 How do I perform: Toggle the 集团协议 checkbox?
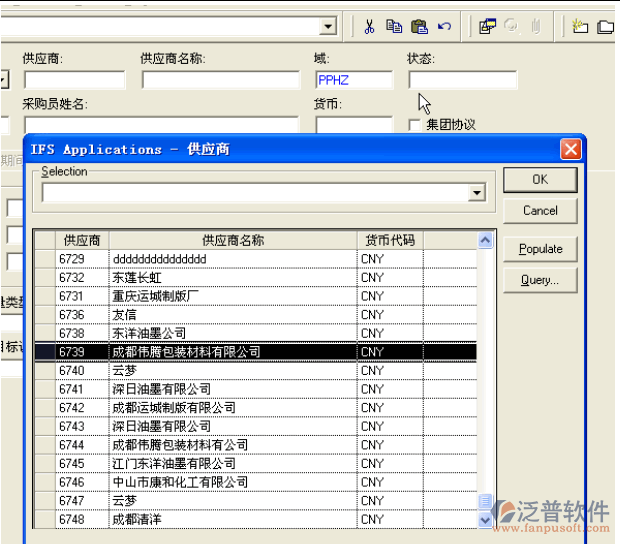pyautogui.click(x=414, y=125)
